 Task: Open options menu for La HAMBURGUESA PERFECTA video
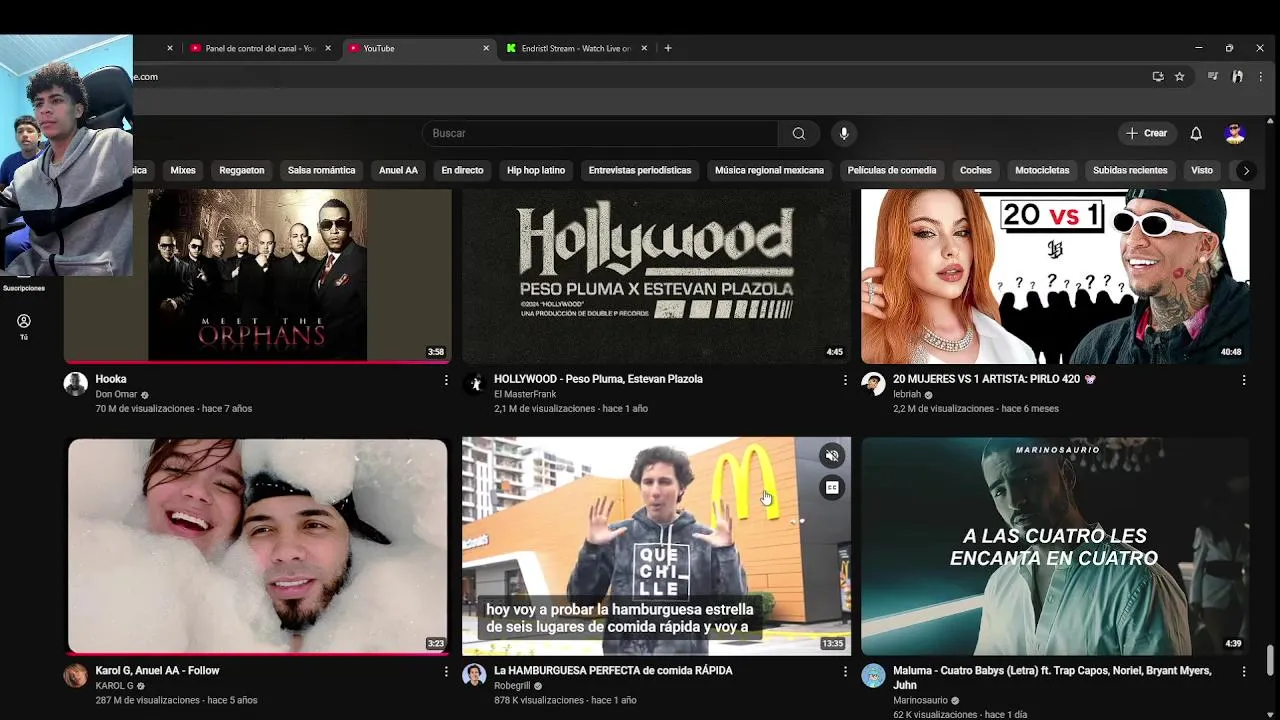(845, 672)
